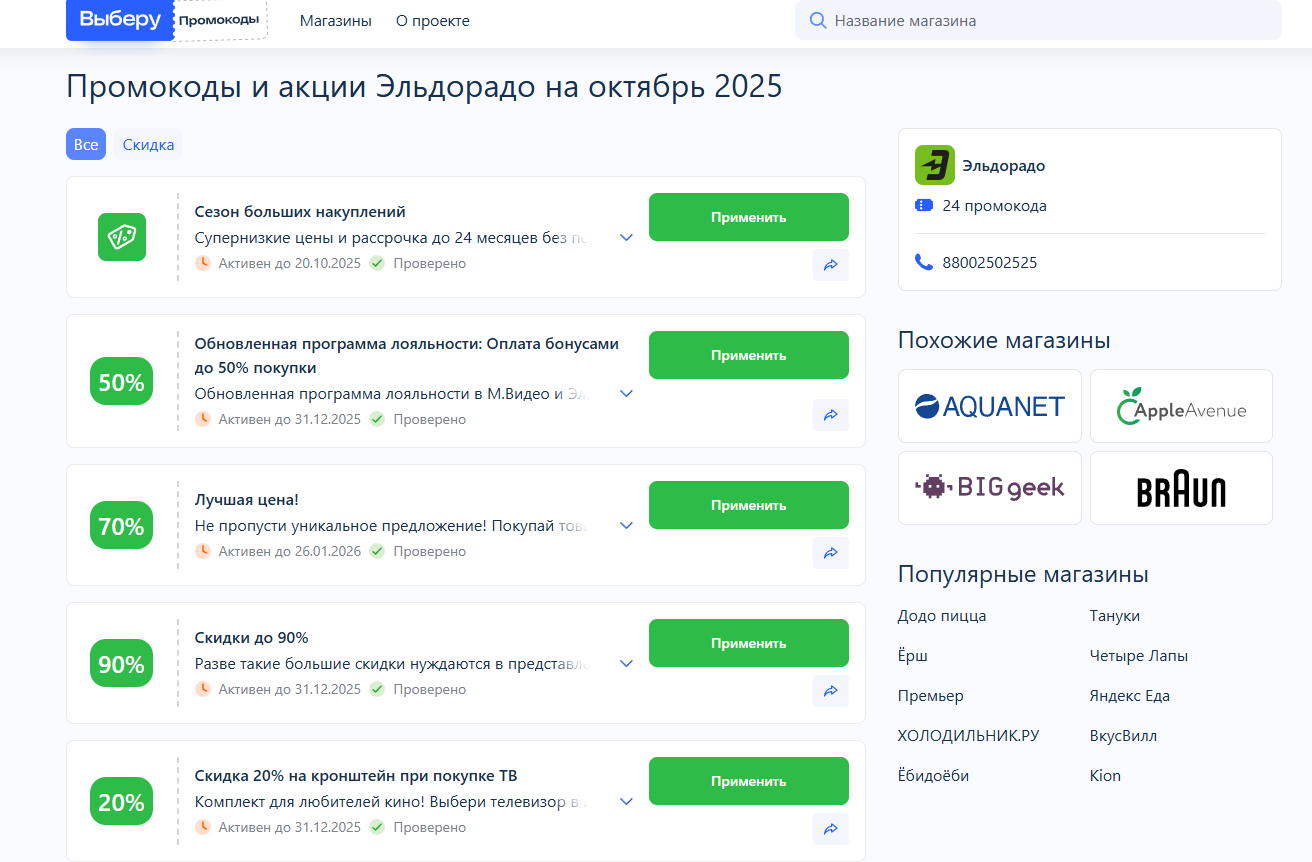Click the info icon beside '24 промокода'
Screen dimensions: 1312x862
click(x=922, y=206)
